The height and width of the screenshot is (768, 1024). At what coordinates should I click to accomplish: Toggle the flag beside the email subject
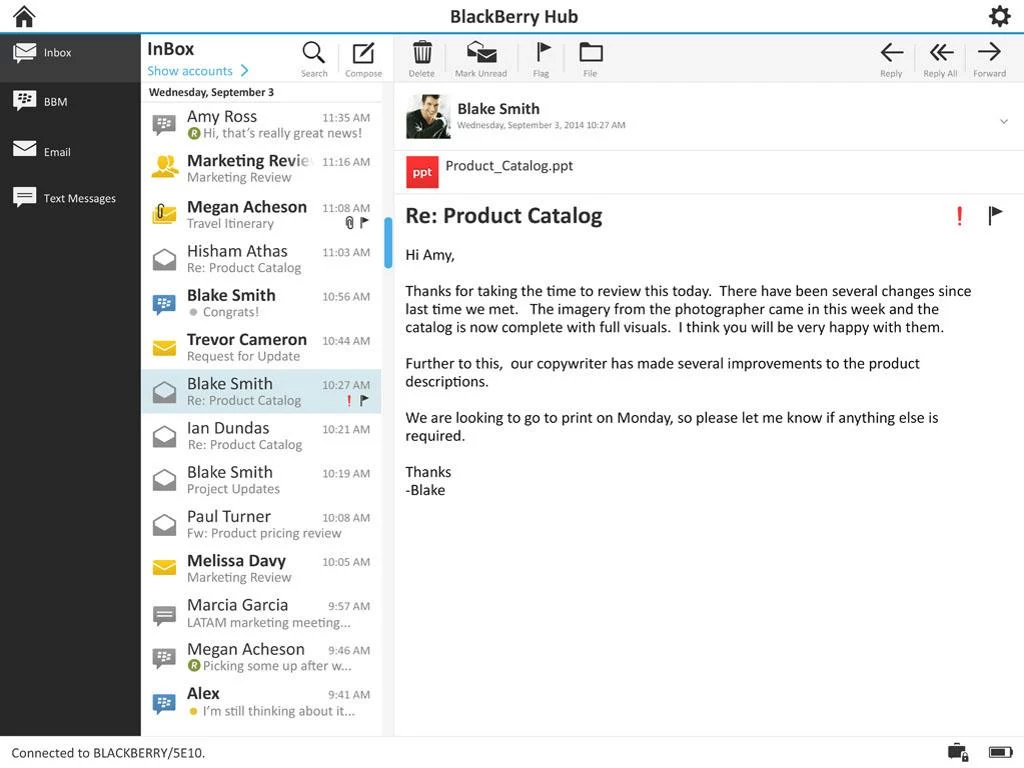(x=995, y=215)
